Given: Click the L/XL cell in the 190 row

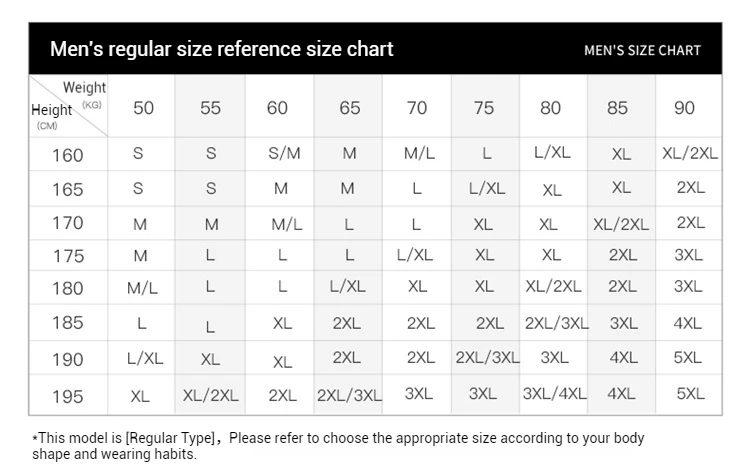Looking at the screenshot, I should [145, 358].
